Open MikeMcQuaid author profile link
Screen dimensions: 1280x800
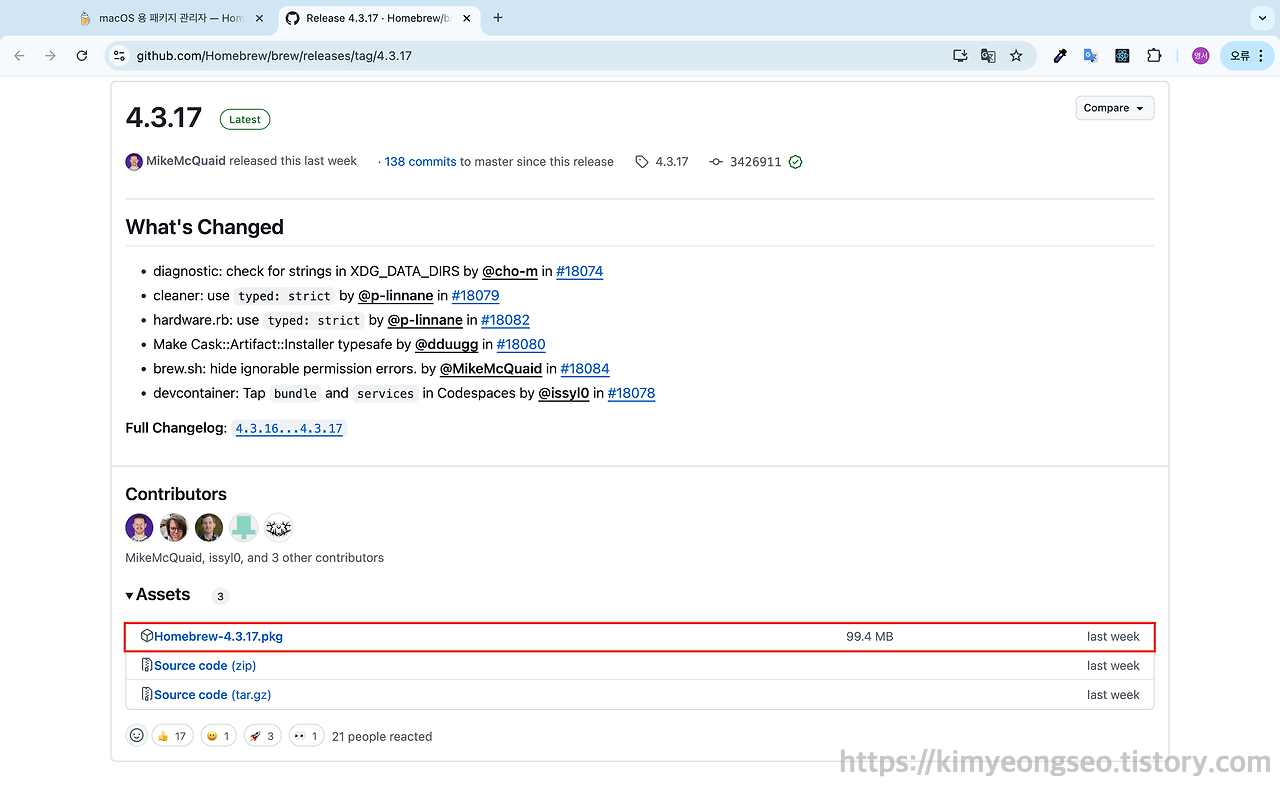pos(186,161)
